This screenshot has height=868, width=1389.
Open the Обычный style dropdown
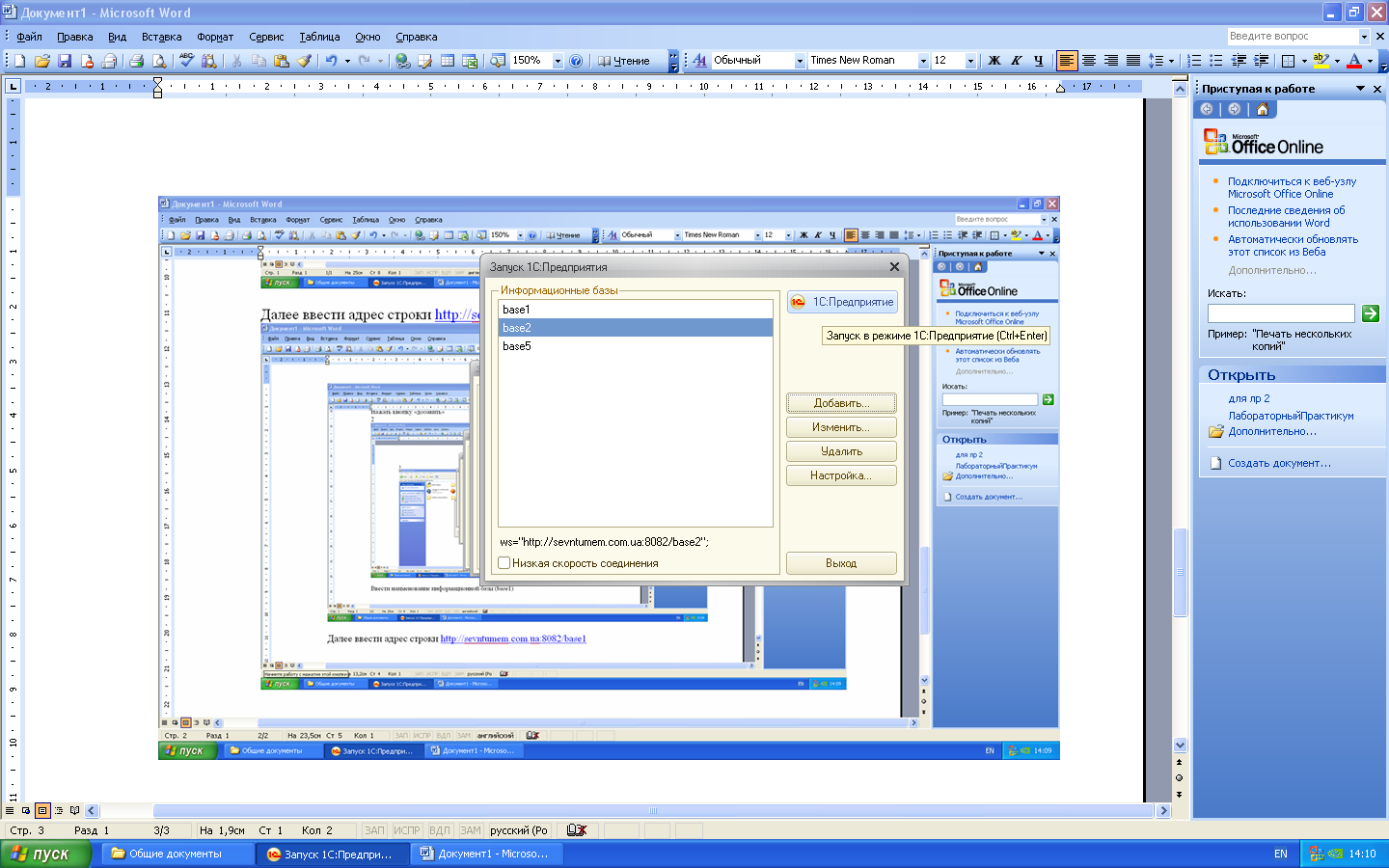[x=800, y=61]
